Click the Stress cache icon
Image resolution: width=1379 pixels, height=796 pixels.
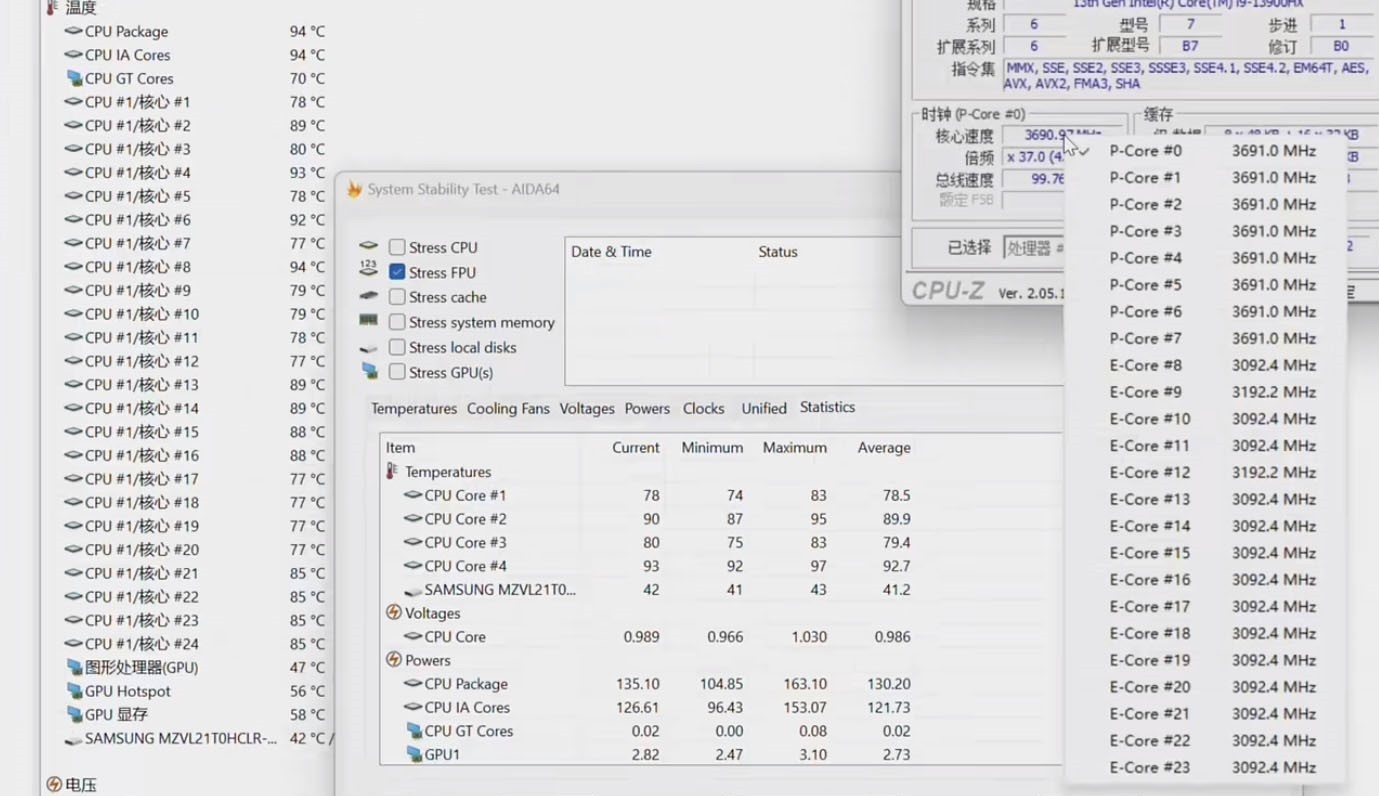pyautogui.click(x=369, y=296)
